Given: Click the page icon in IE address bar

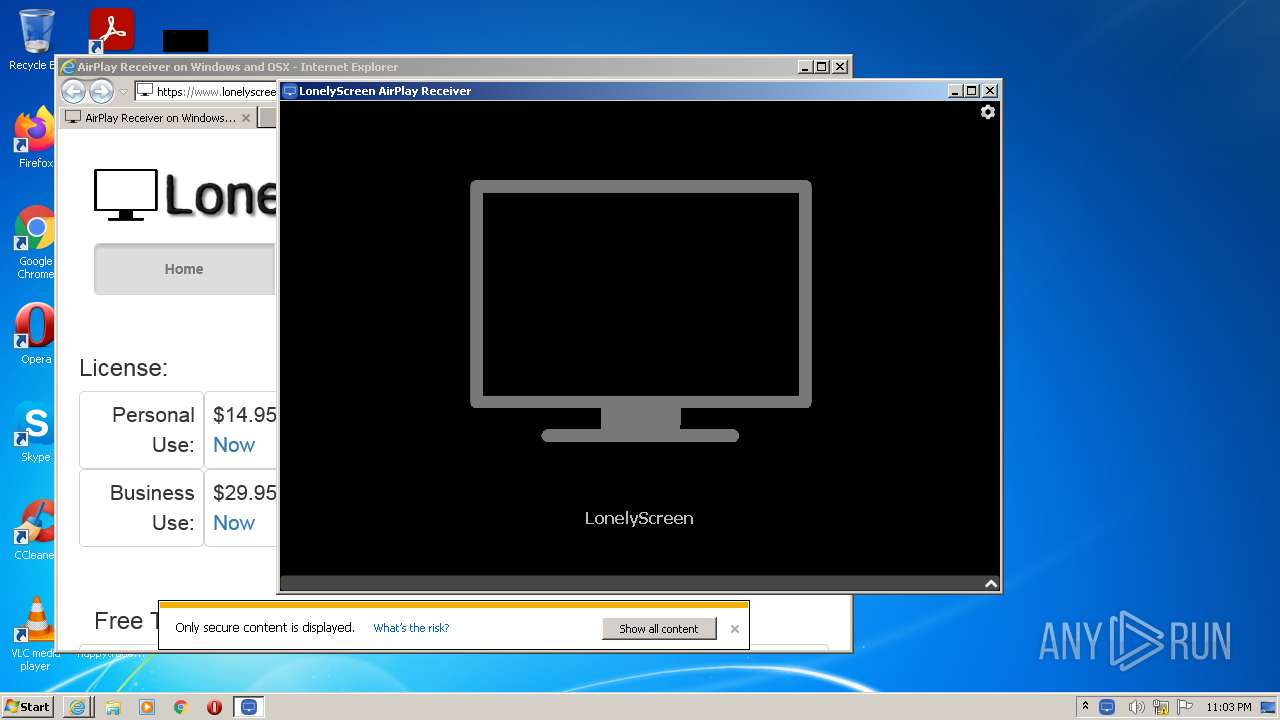Looking at the screenshot, I should (144, 91).
